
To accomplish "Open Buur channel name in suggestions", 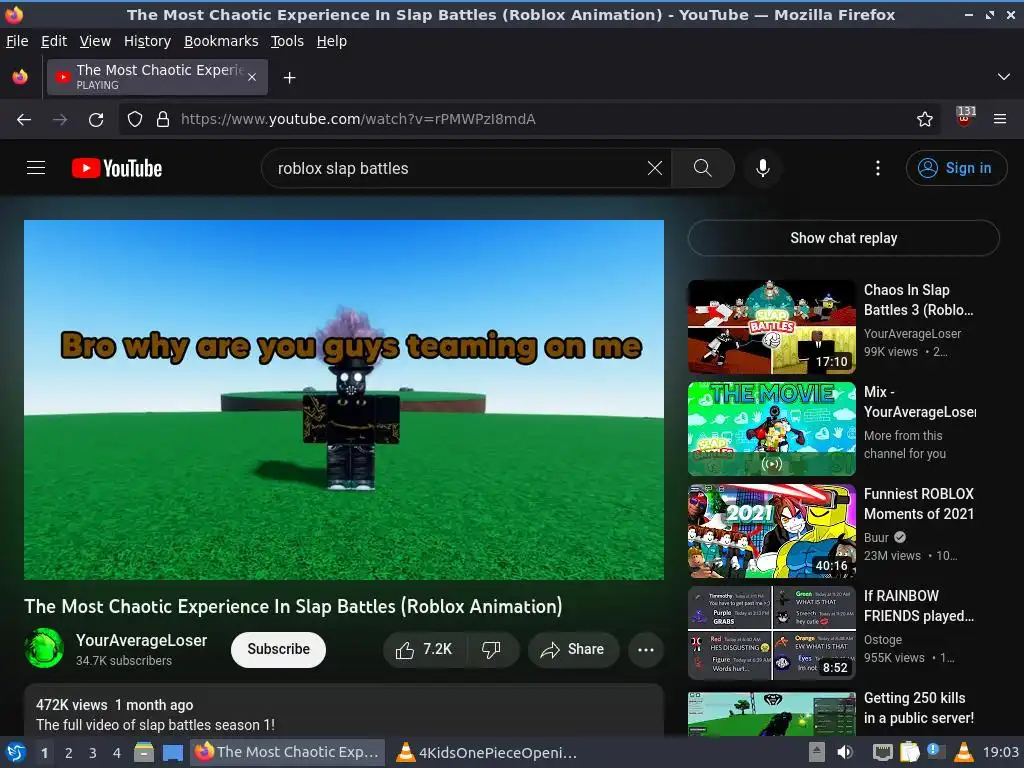I will (x=876, y=537).
